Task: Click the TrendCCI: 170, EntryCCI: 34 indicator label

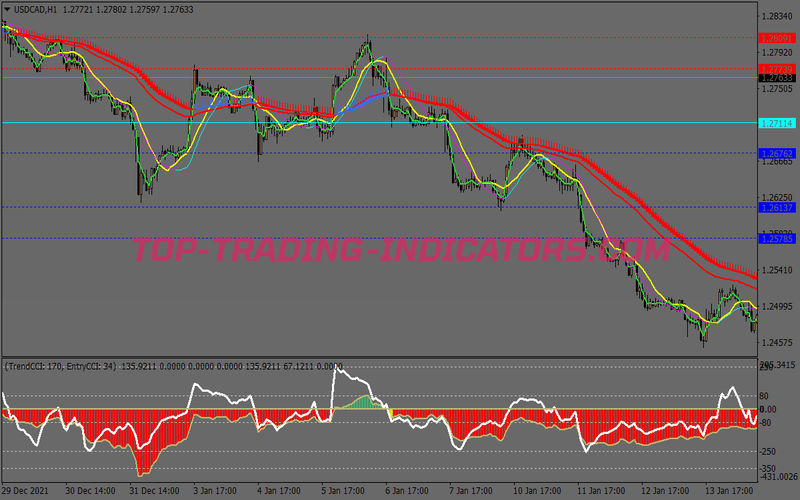Action: (x=61, y=366)
